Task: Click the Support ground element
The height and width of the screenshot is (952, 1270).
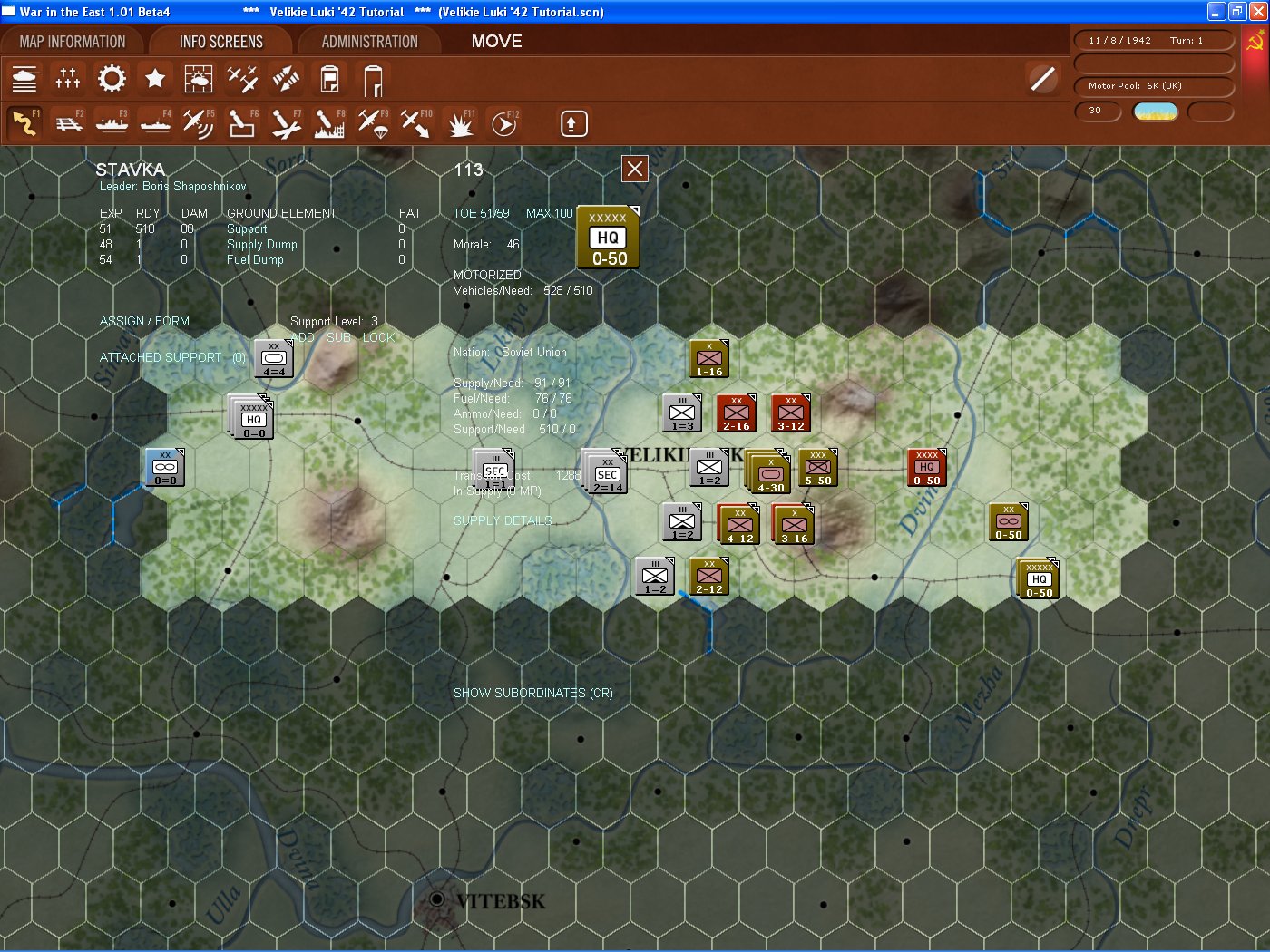Action: 247,229
